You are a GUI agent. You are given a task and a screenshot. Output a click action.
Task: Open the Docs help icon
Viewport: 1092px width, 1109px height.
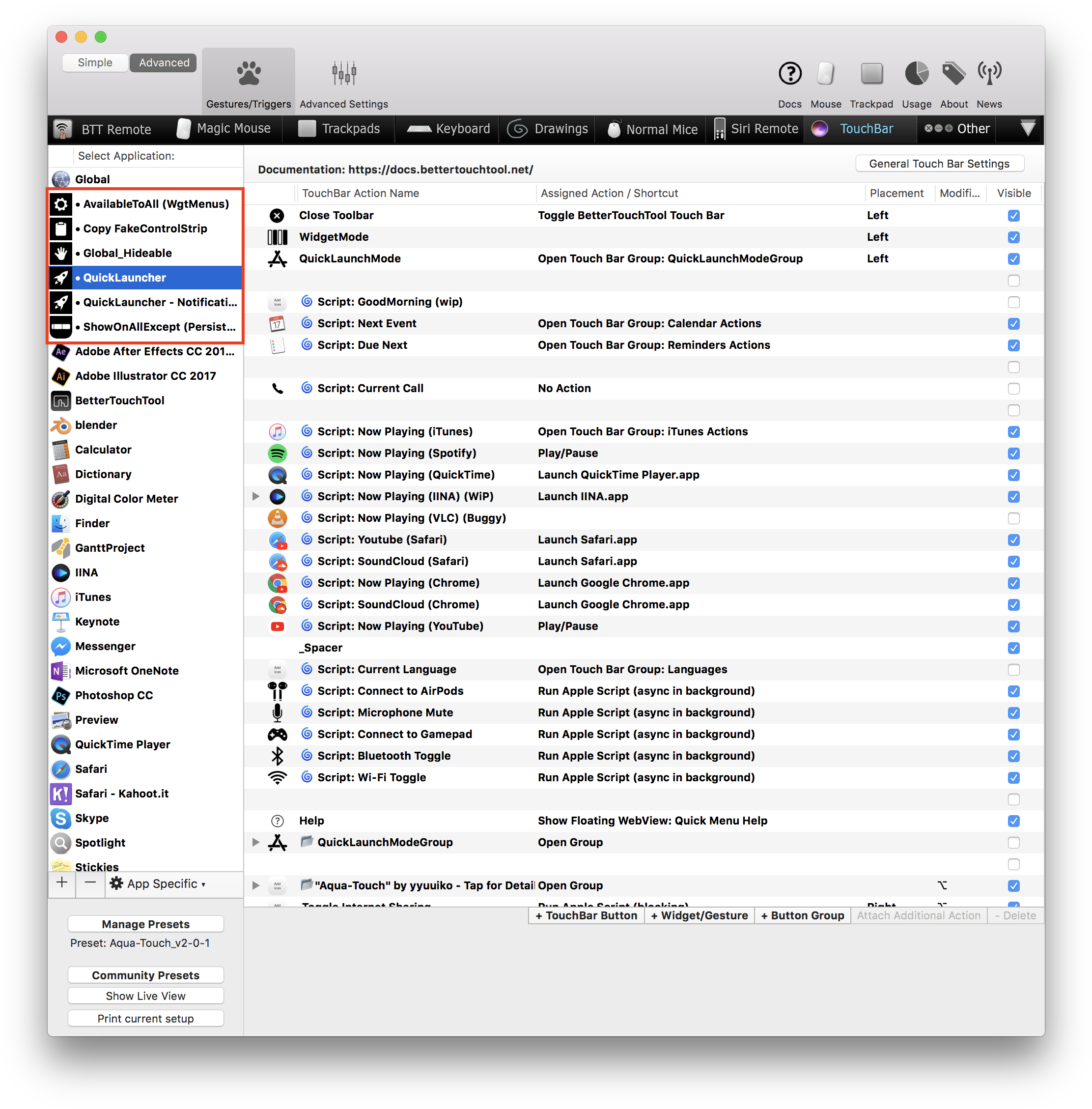(790, 74)
